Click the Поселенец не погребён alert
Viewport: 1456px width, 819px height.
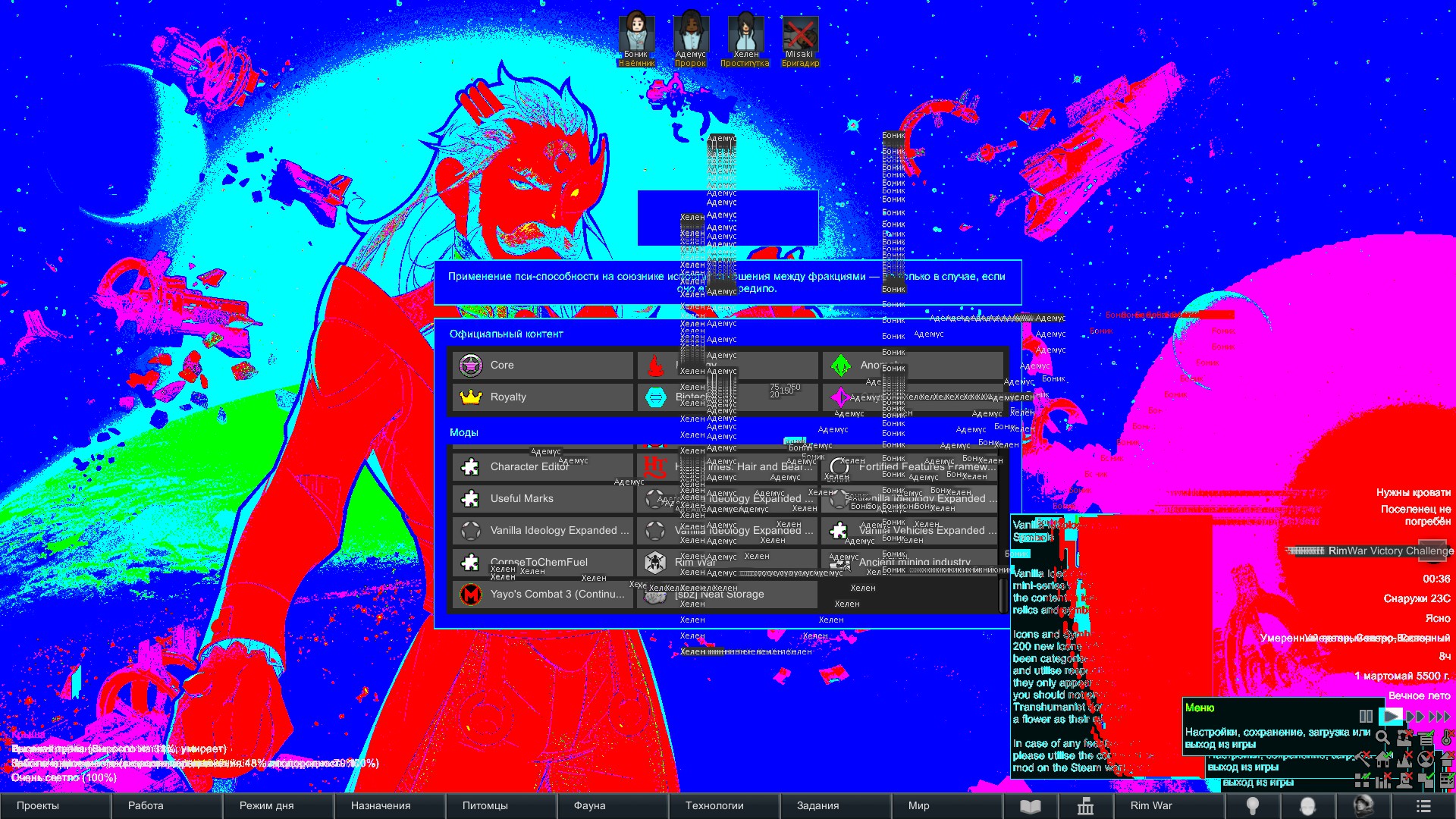(x=1415, y=516)
